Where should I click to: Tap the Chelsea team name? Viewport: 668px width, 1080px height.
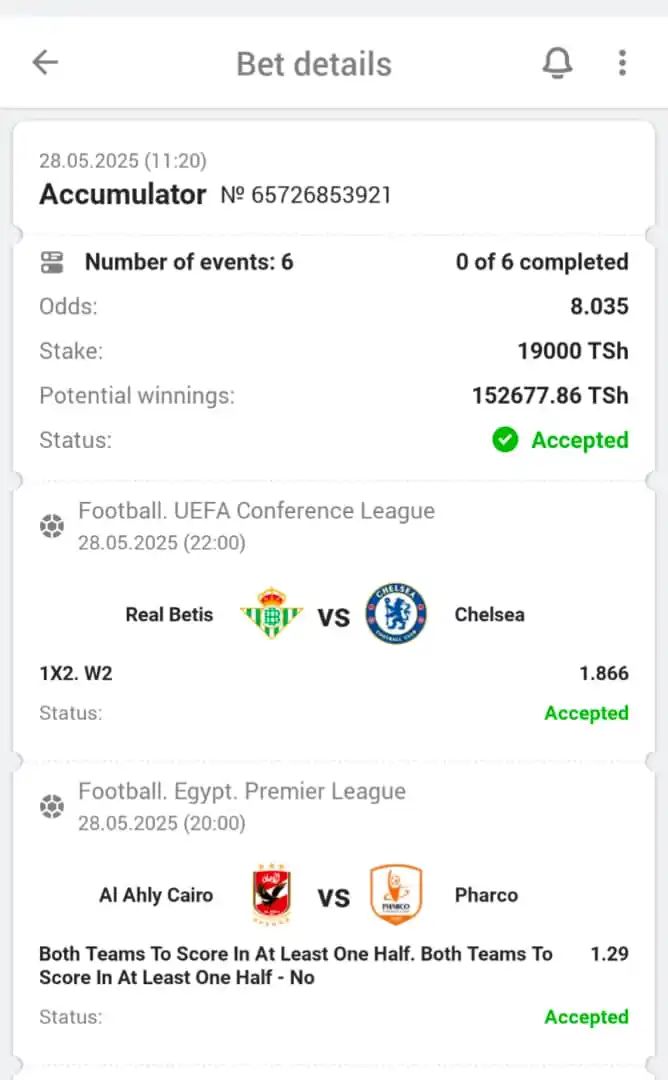click(490, 614)
